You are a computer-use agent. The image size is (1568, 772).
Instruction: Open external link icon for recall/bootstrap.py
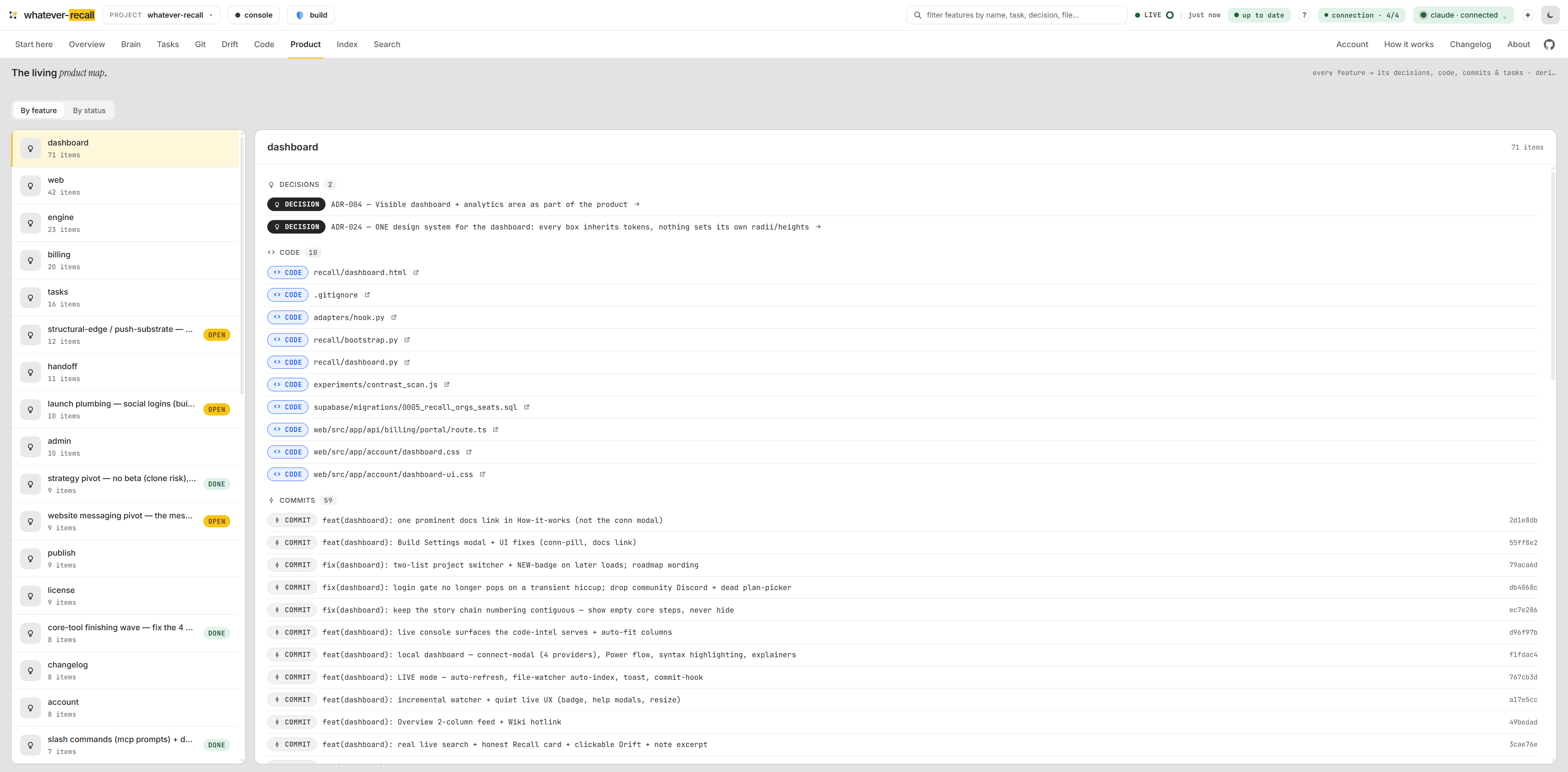[x=407, y=340]
